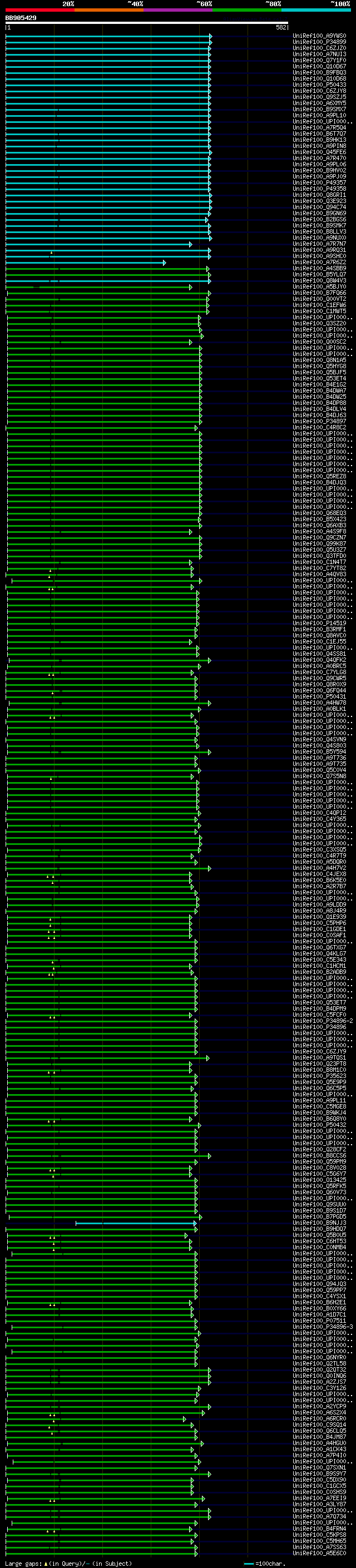Image resolution: width=356 pixels, height=1568 pixels.
Task: Click the cyan =100char. scale marker
Action: (x=249, y=1564)
